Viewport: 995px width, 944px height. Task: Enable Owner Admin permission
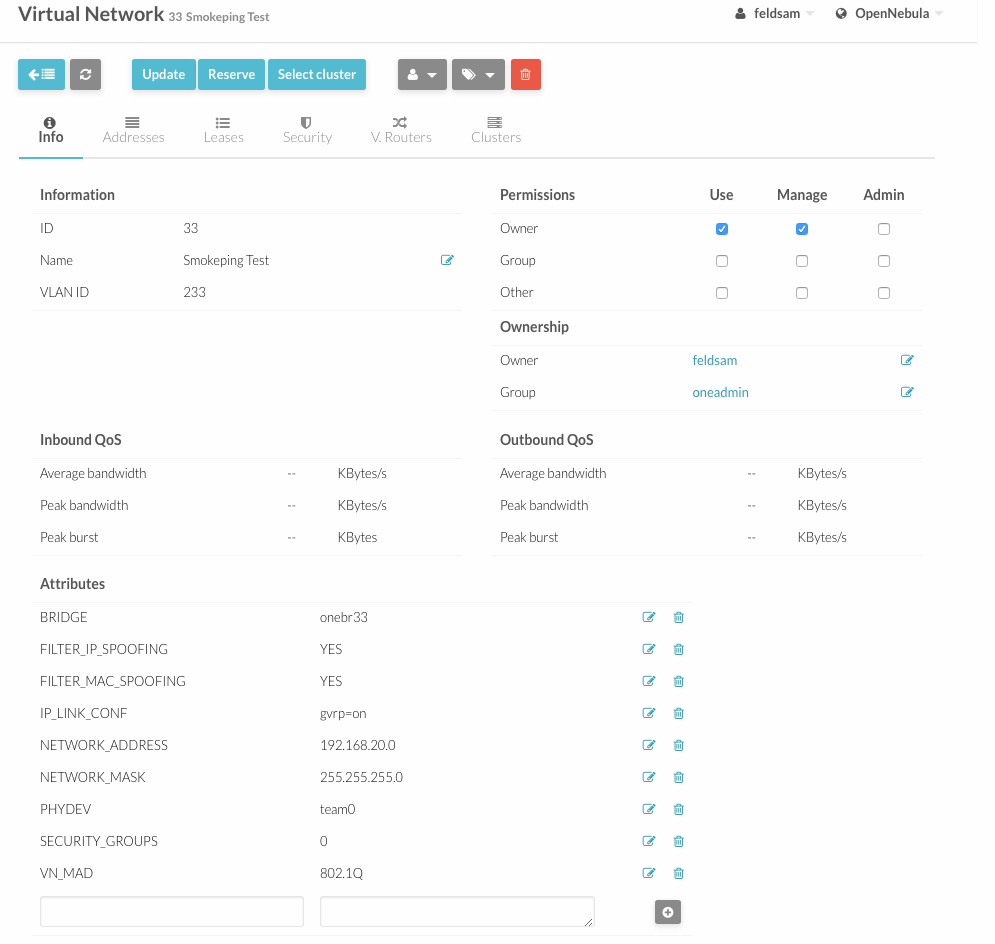point(884,229)
